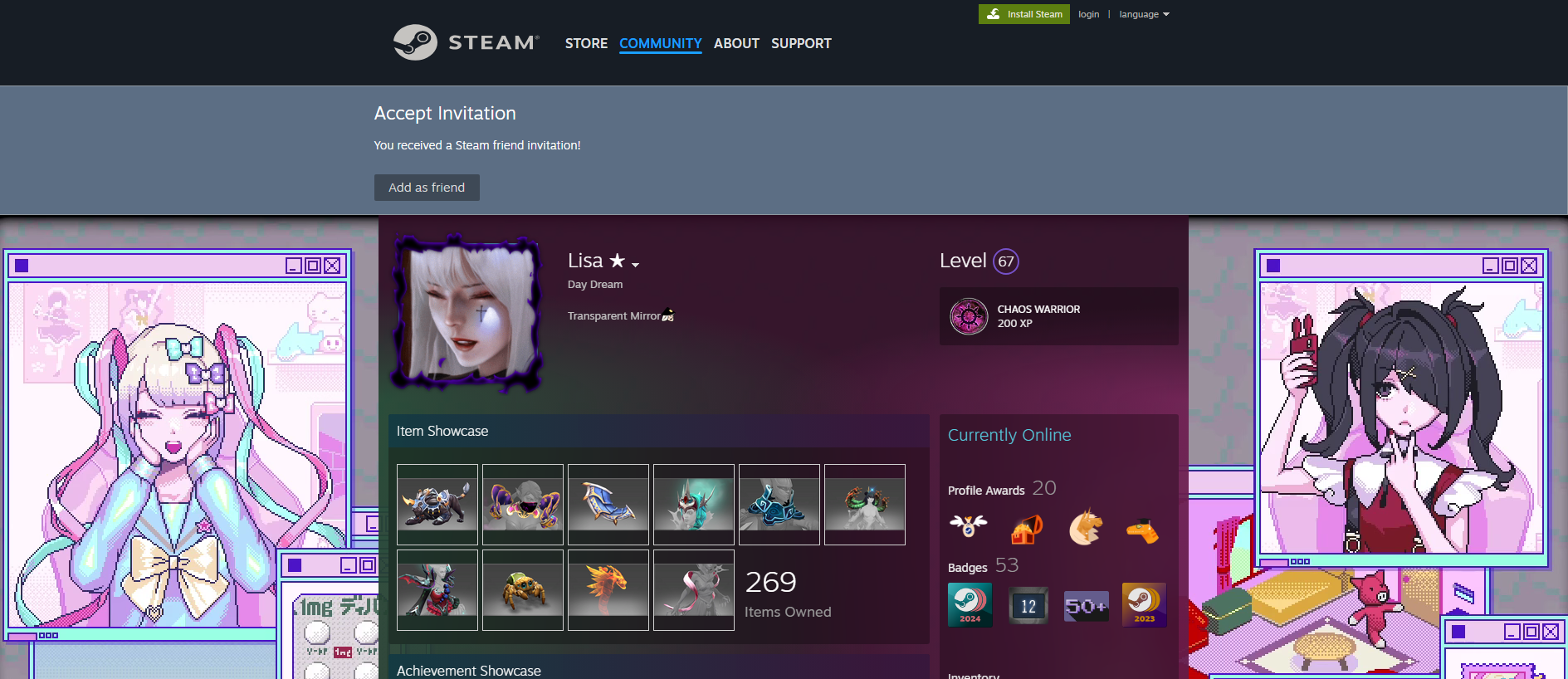Open the purple-gold masked item thumbnail
The image size is (1568, 679).
[523, 505]
